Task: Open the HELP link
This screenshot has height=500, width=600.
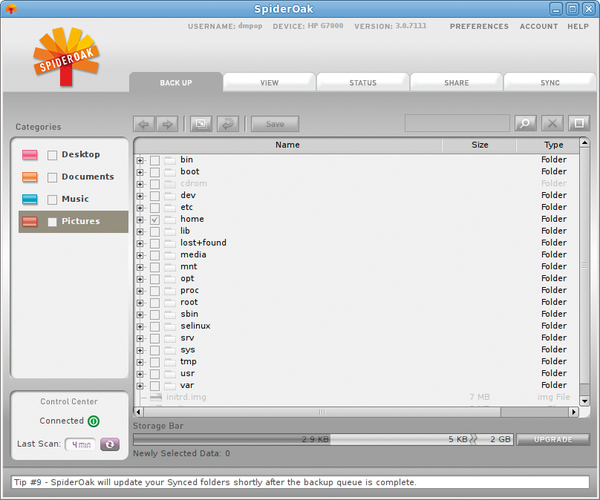Action: coord(578,26)
